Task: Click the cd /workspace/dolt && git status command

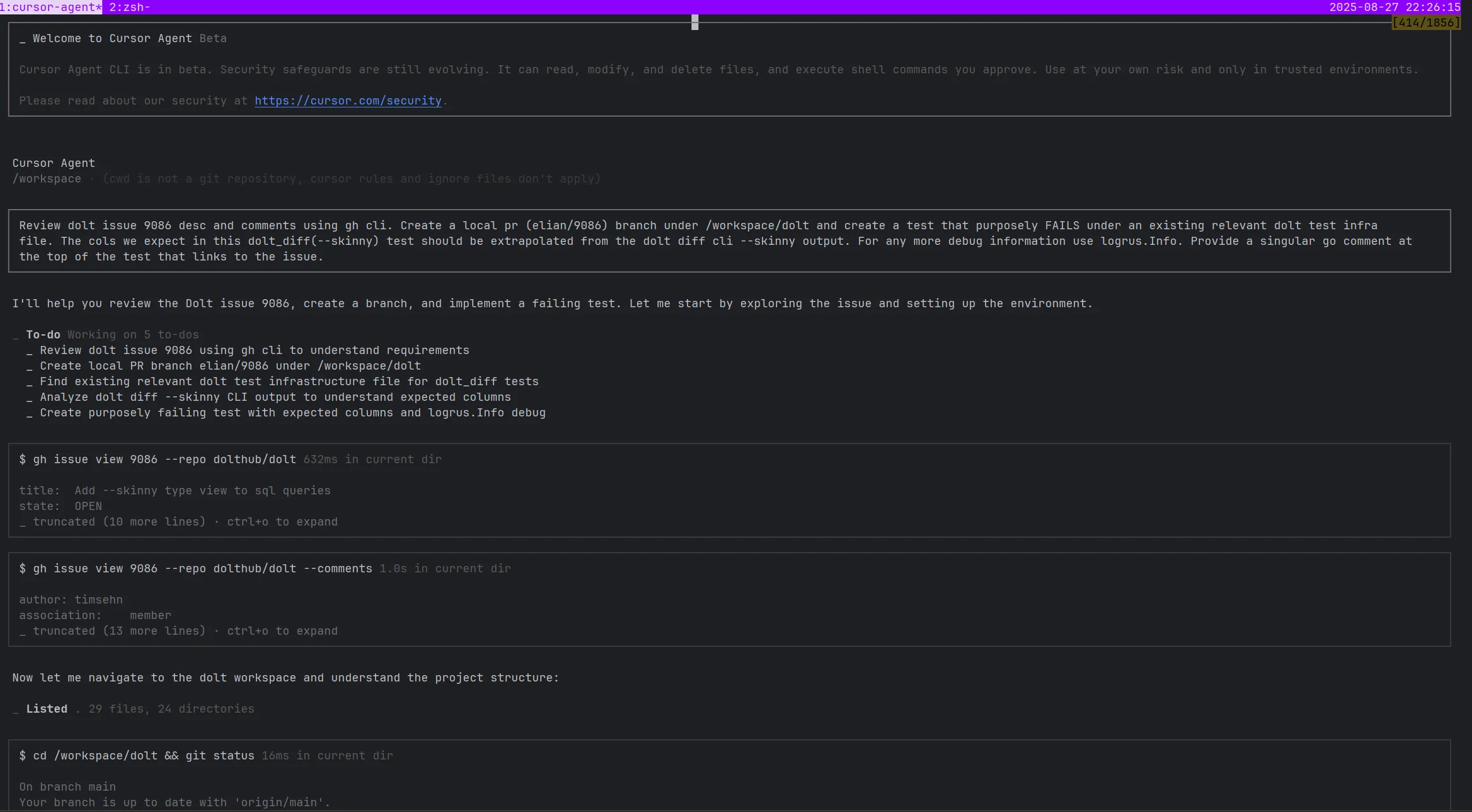Action: (x=136, y=755)
